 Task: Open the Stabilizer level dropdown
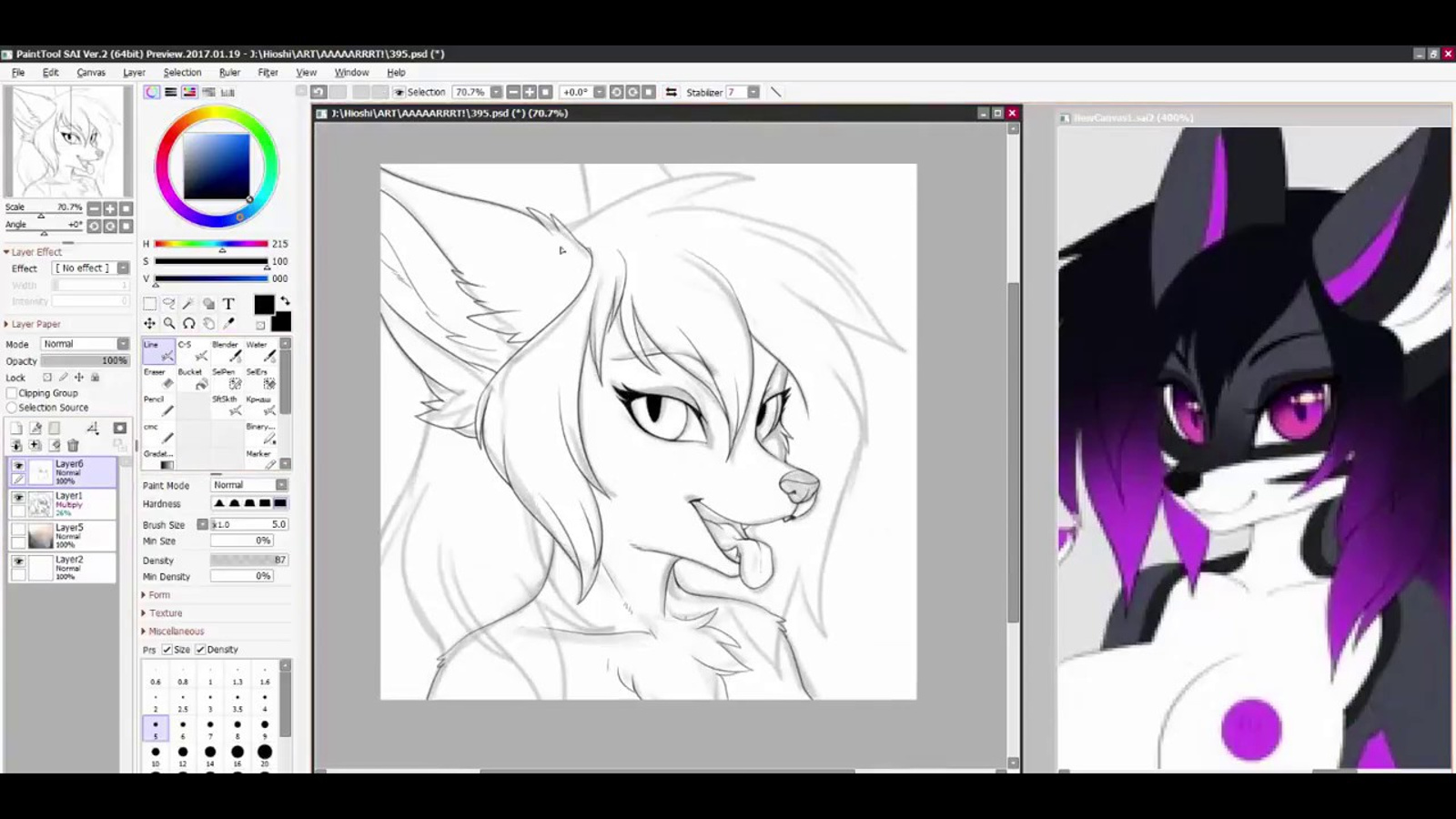(753, 92)
